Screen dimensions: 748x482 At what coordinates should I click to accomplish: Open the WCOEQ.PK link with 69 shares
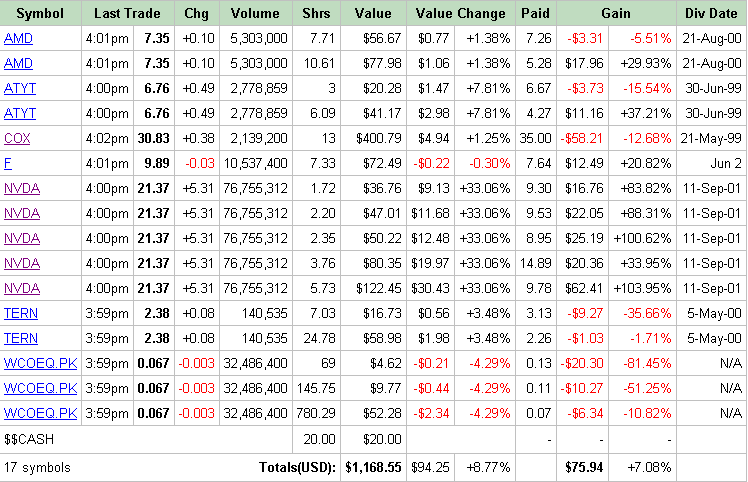coord(41,364)
